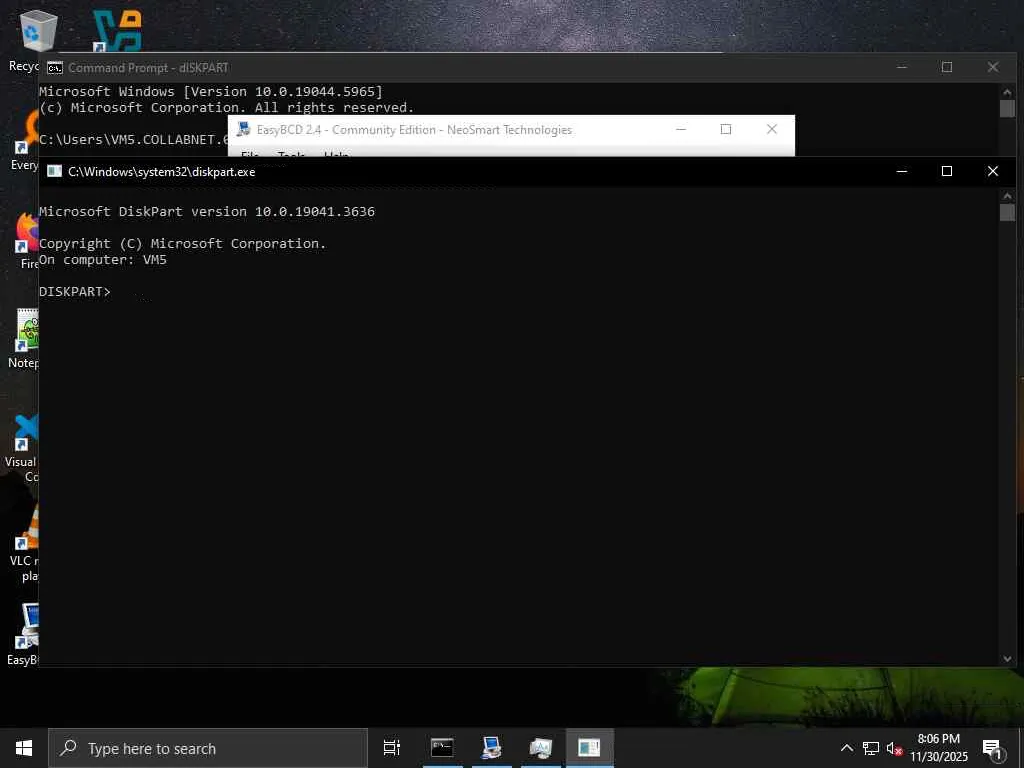Close the EasyBCD window

click(772, 129)
